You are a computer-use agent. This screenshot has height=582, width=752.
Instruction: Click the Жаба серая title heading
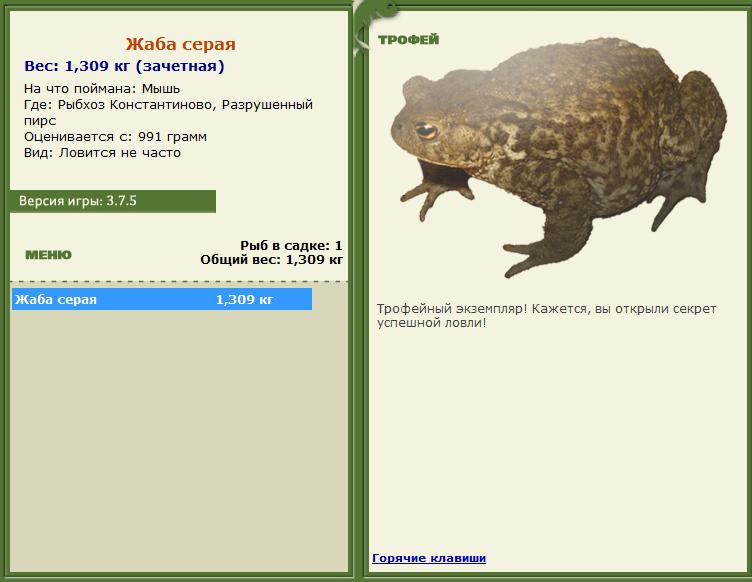(181, 44)
